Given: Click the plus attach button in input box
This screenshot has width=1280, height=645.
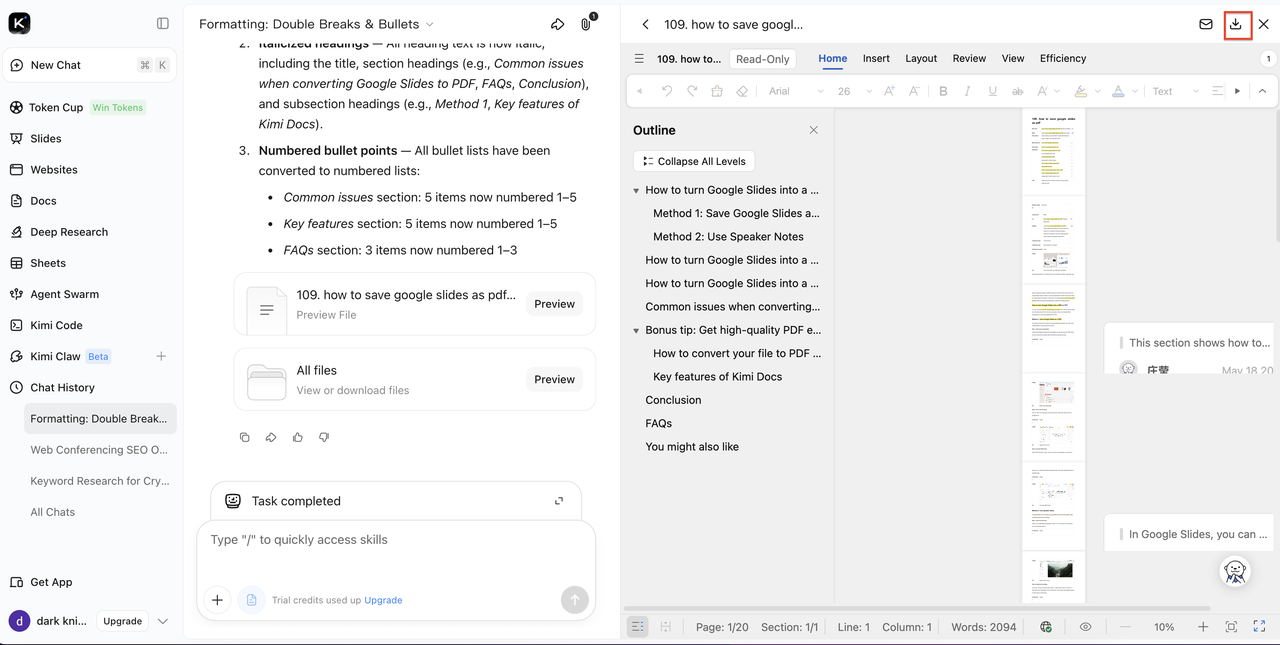Looking at the screenshot, I should click(217, 600).
